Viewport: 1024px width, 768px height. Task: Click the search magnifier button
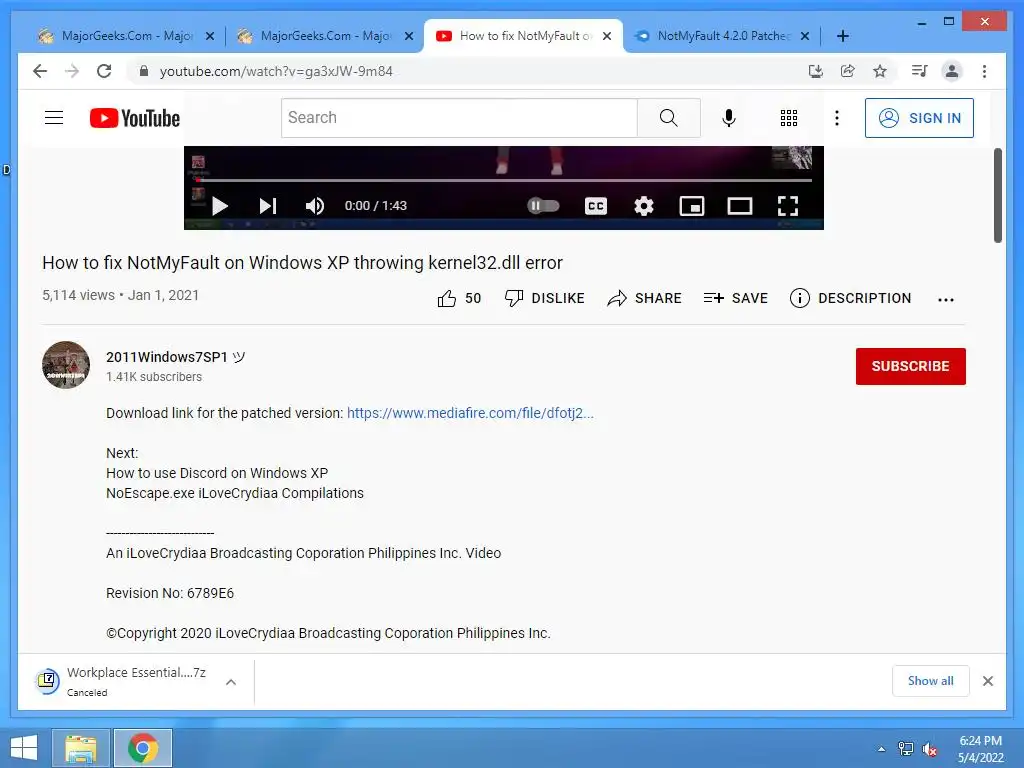[x=668, y=118]
